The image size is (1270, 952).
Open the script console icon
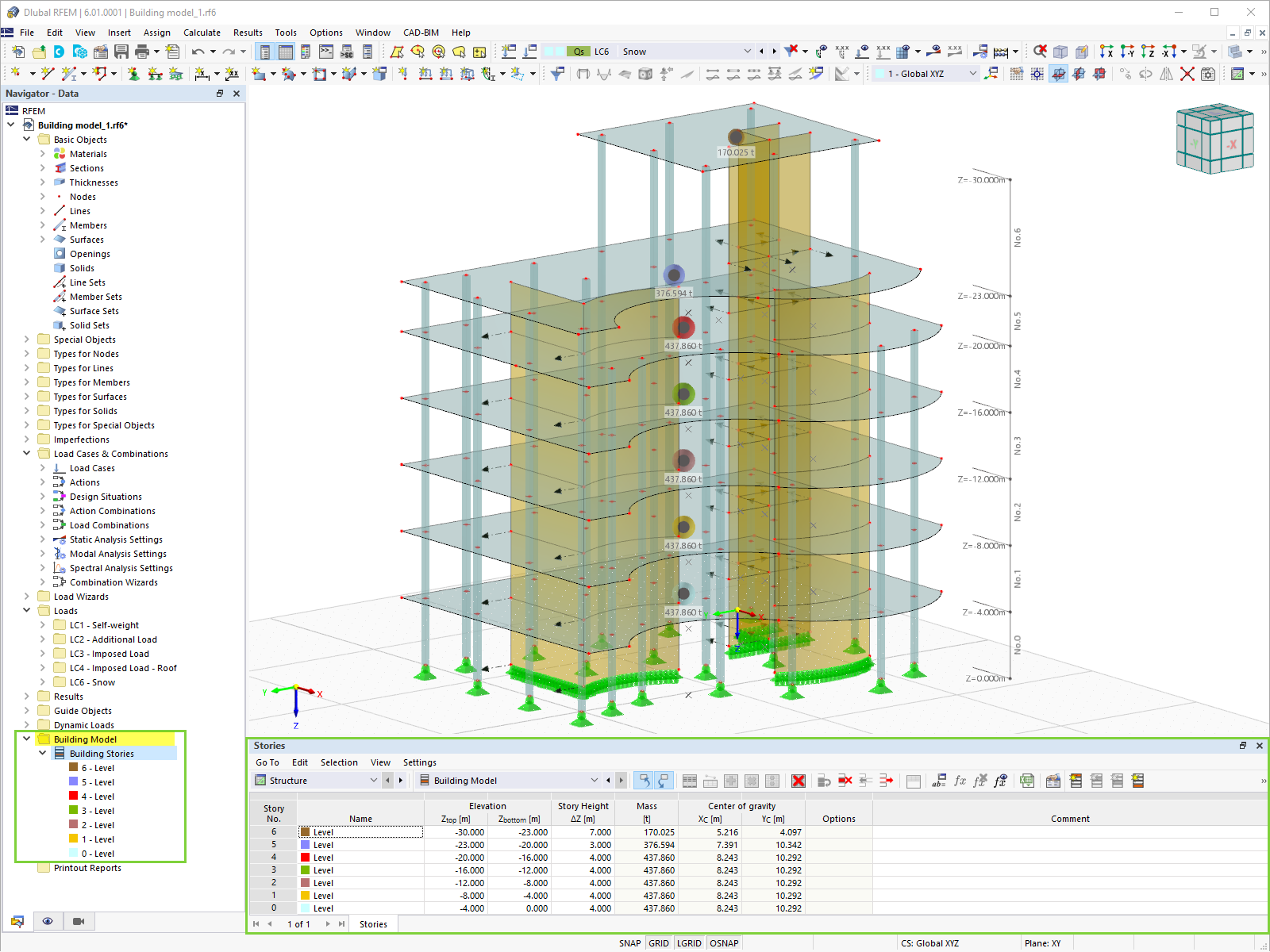pos(326,52)
